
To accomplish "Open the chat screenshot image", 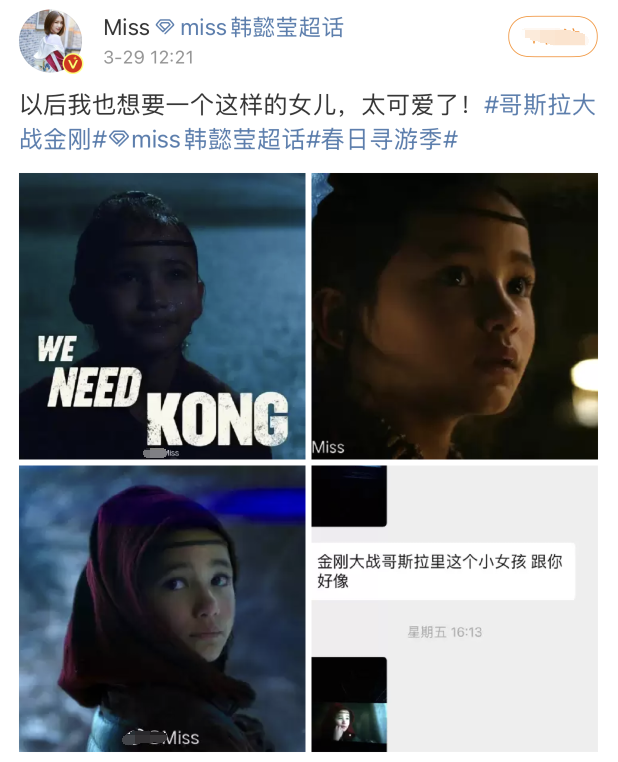I will 455,608.
